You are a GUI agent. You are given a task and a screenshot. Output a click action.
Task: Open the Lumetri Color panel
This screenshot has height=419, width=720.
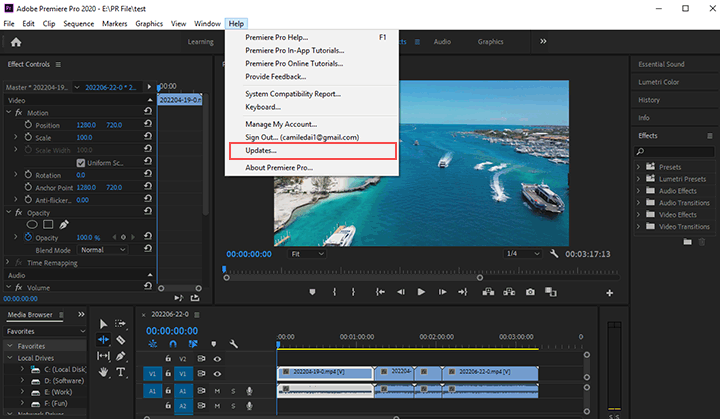click(x=658, y=82)
